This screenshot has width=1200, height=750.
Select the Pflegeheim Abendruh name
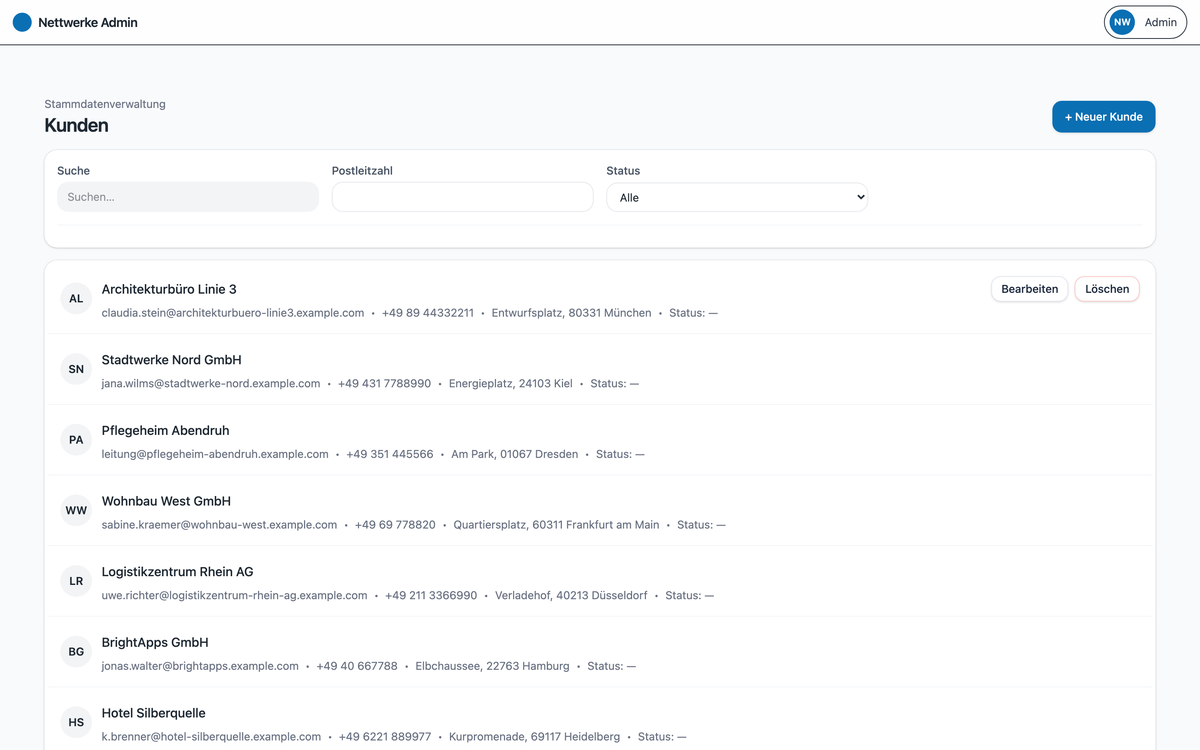165,431
